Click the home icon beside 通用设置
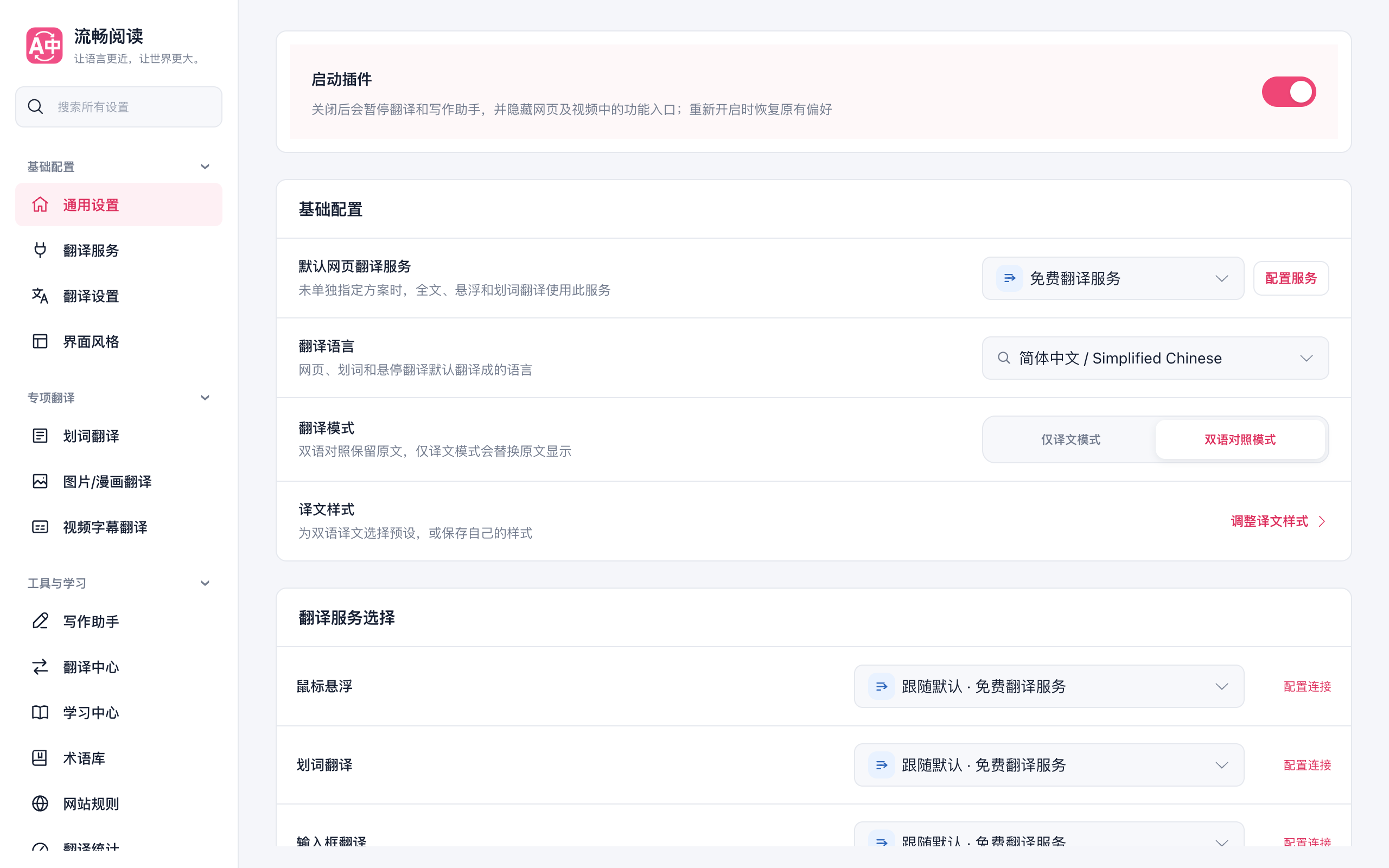1389x868 pixels. click(40, 205)
